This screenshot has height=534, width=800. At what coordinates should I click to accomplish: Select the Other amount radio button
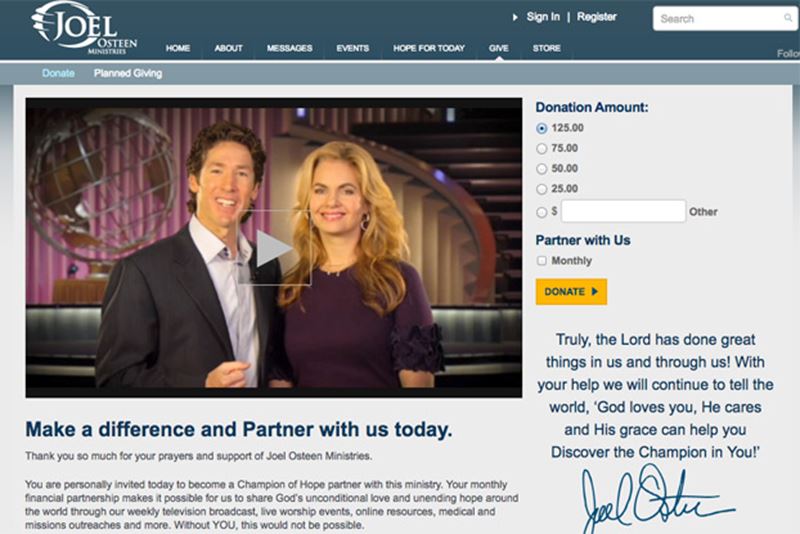coord(542,212)
